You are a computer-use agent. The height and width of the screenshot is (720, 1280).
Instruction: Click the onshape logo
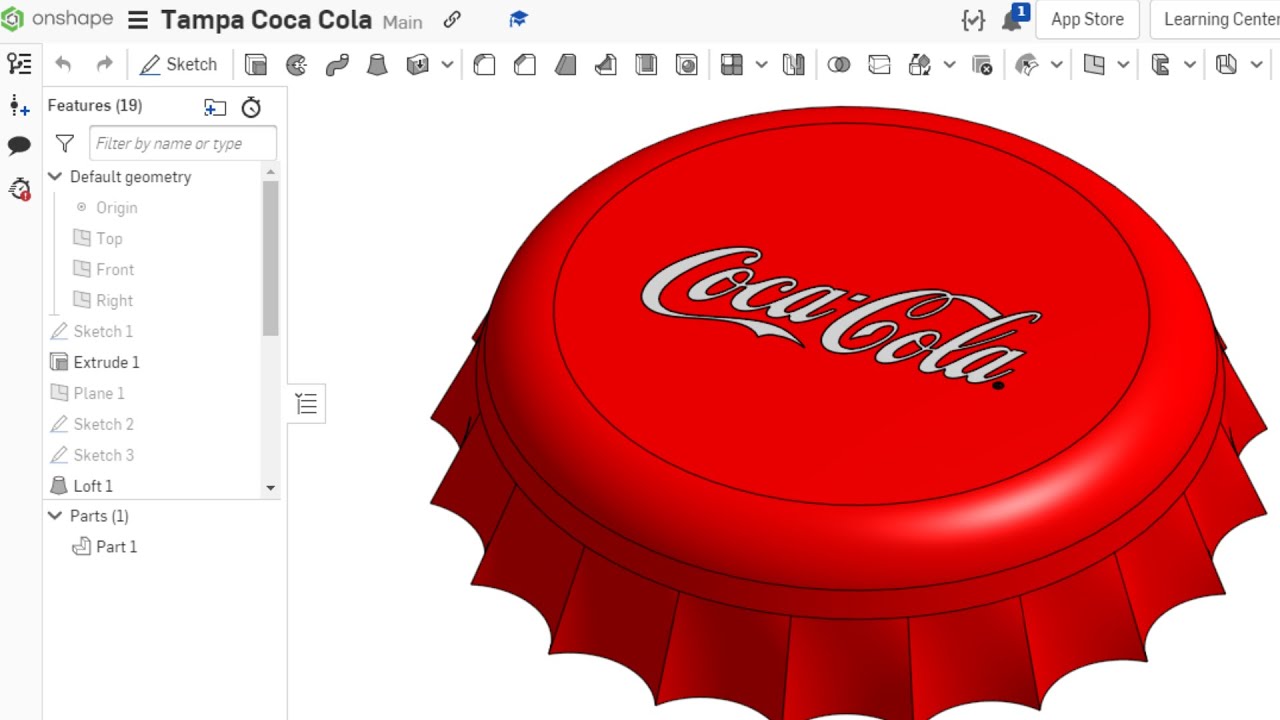point(57,19)
